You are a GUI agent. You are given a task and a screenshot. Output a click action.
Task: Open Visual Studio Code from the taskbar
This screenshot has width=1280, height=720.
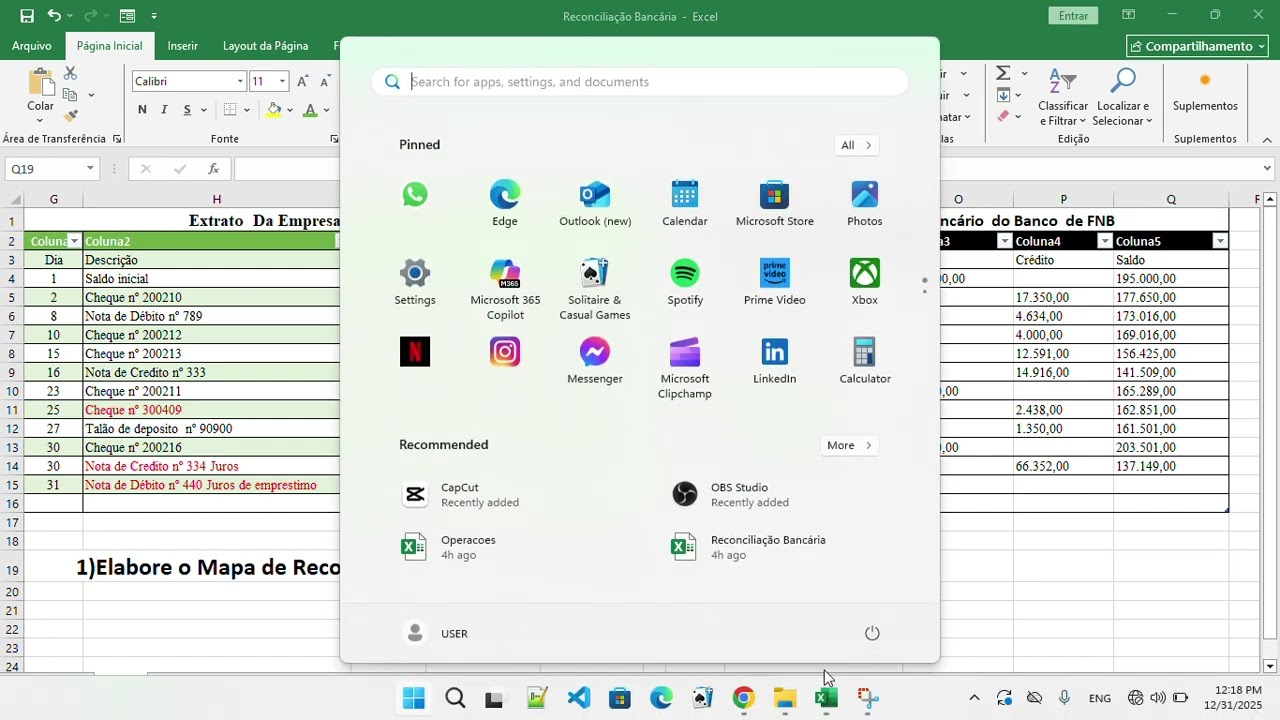pos(579,698)
